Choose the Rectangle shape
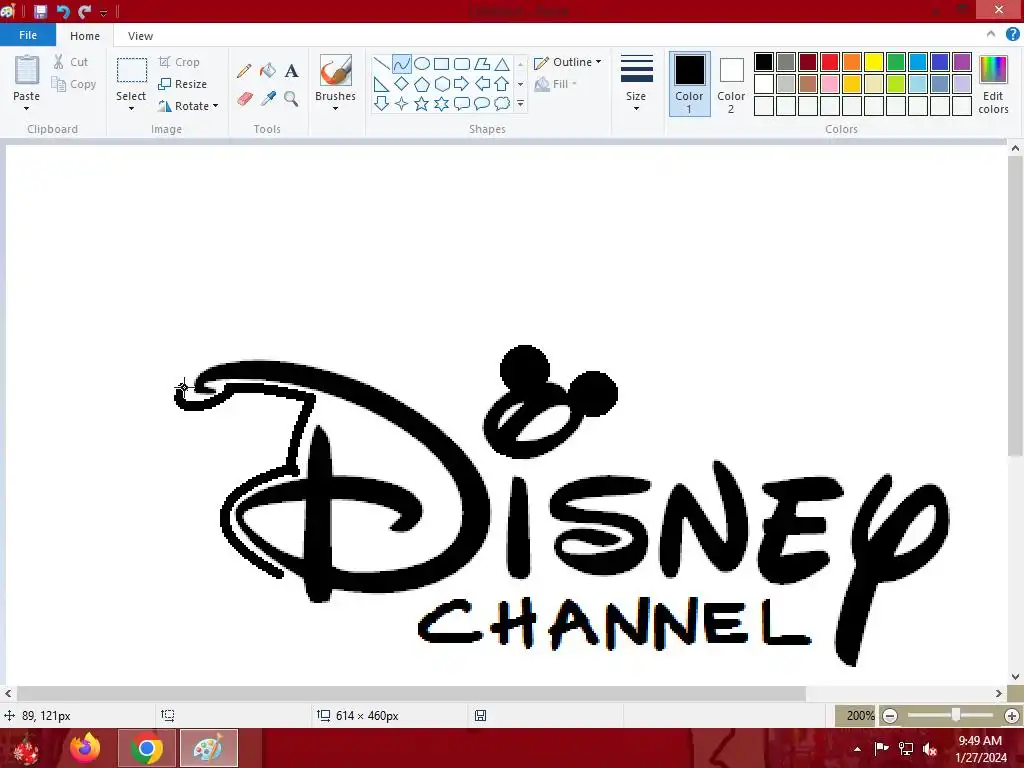The width and height of the screenshot is (1024, 768). pos(441,64)
